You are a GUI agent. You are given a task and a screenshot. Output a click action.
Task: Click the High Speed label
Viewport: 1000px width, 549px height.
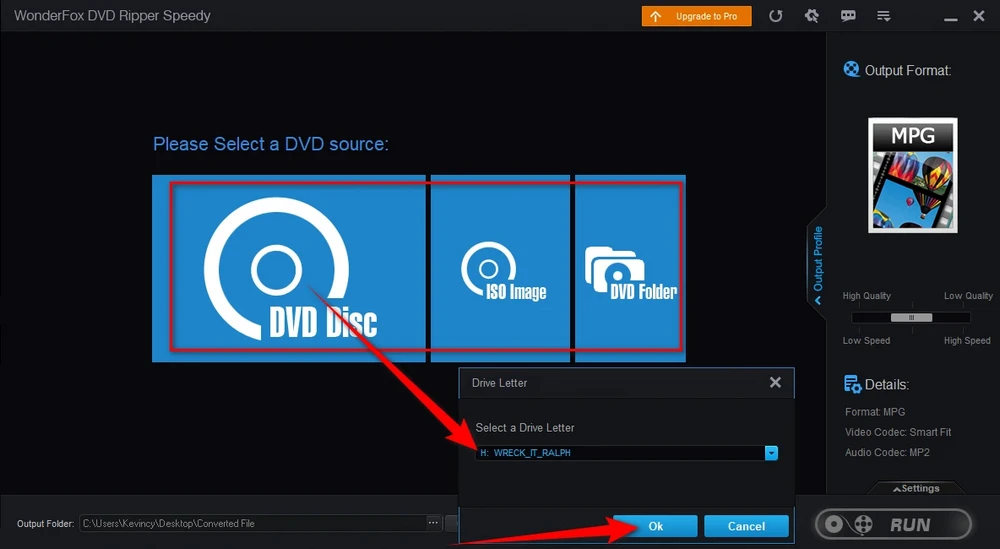967,340
